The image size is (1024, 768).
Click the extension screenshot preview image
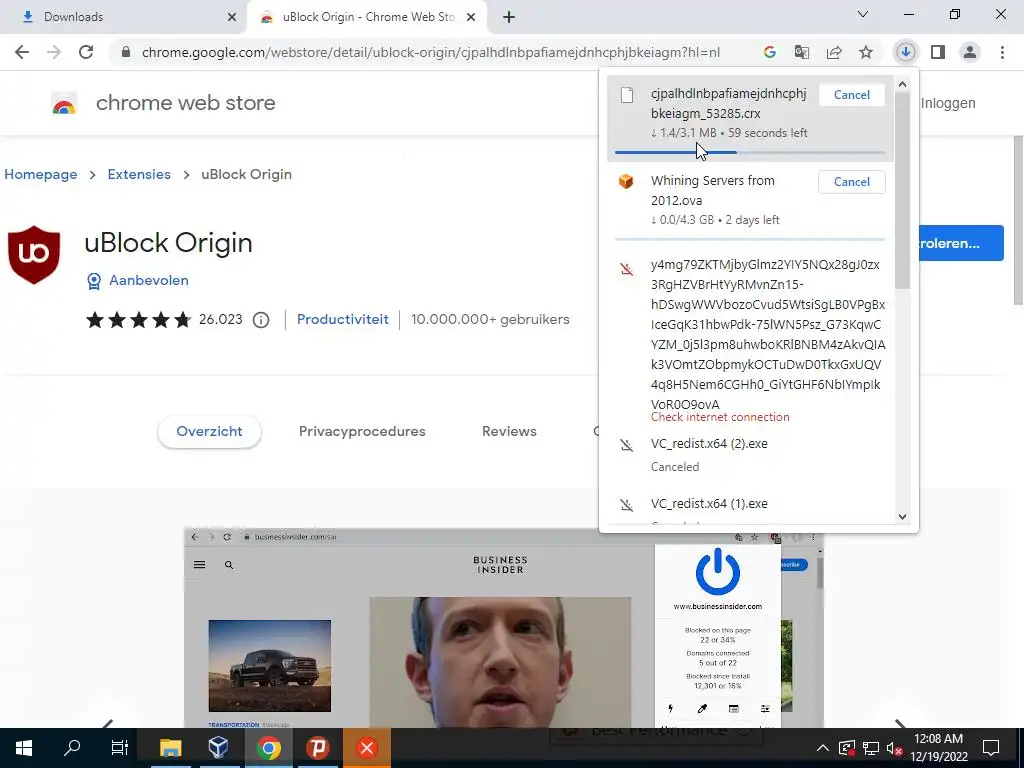(504, 628)
